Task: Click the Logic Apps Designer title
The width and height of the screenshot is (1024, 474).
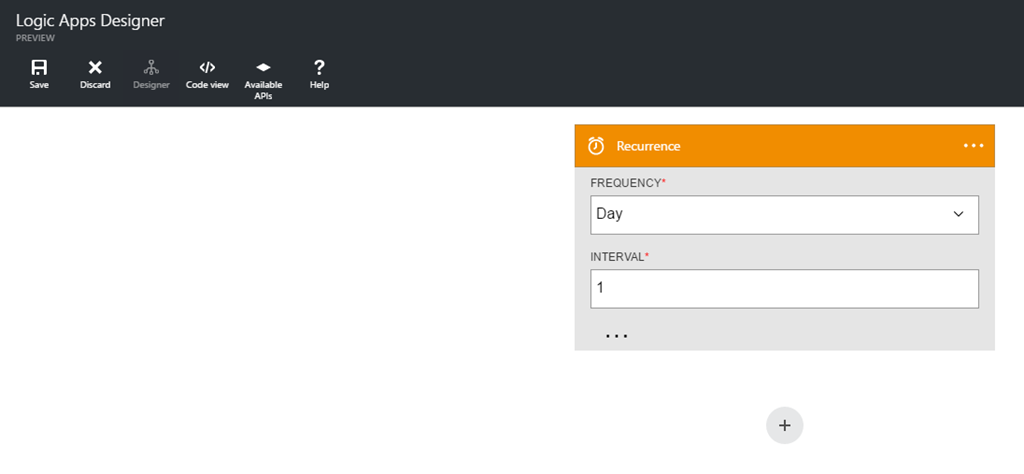Action: (90, 20)
